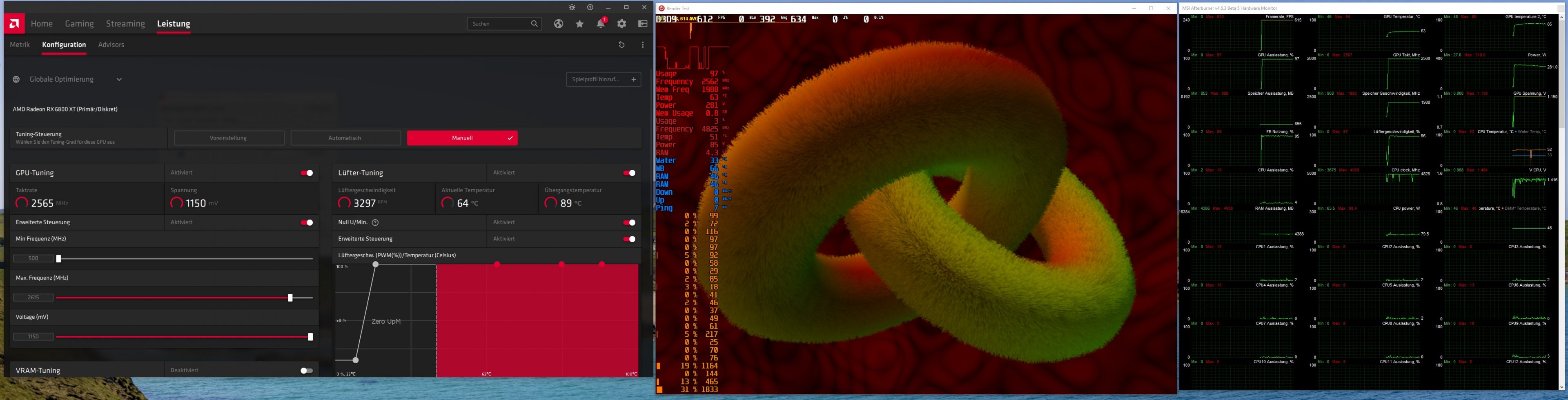Click the RAM Auslastung, MB graph label
The image size is (1568, 400).
(x=1274, y=209)
